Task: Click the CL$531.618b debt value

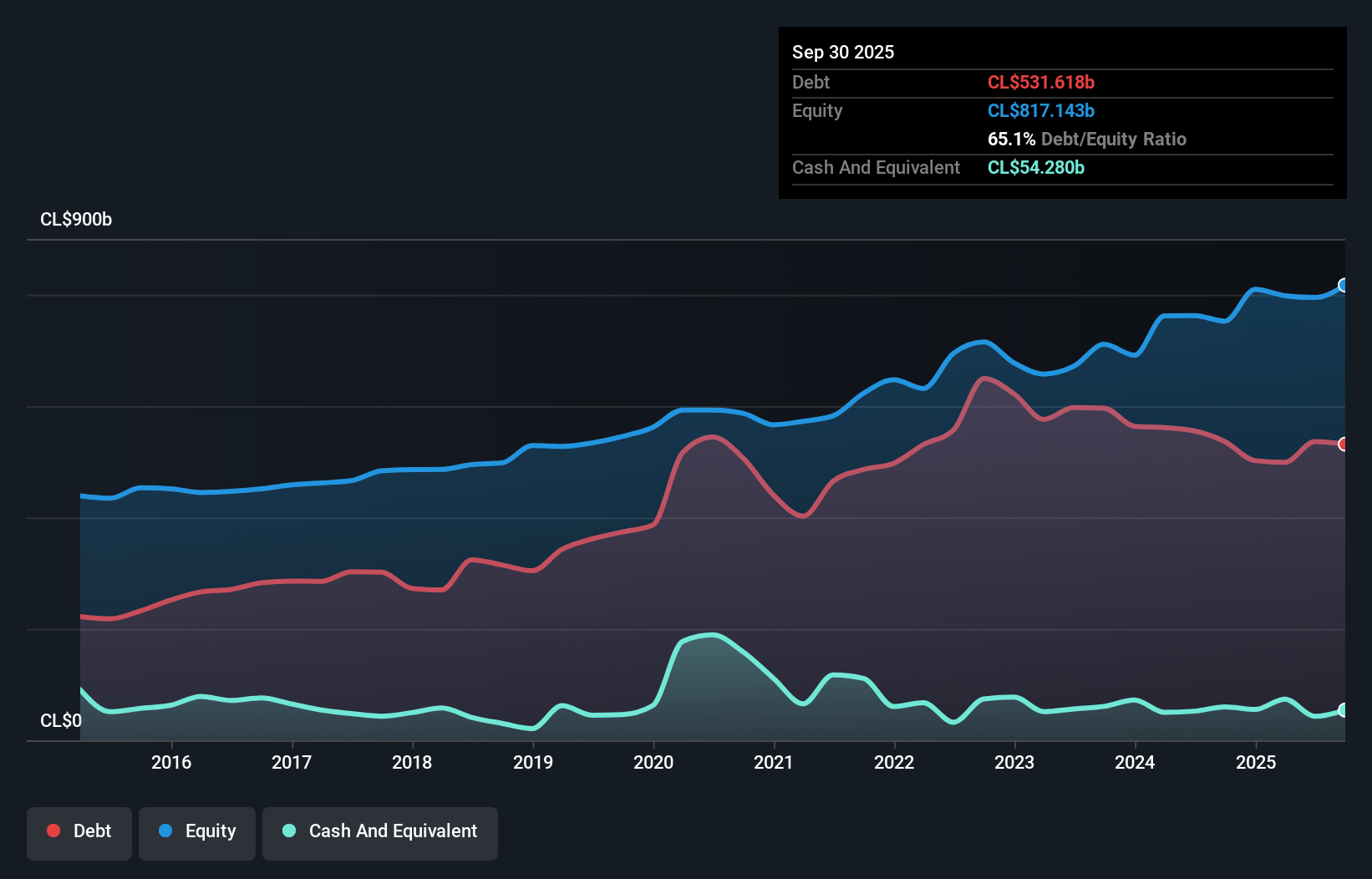Action: click(1041, 82)
